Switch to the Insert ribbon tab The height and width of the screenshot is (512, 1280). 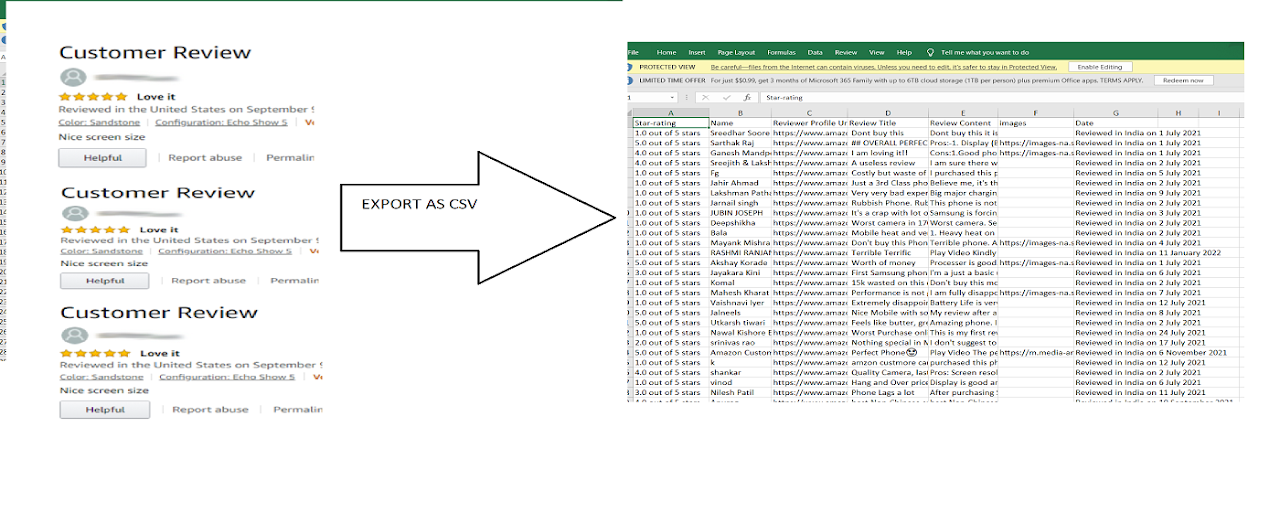pos(697,52)
